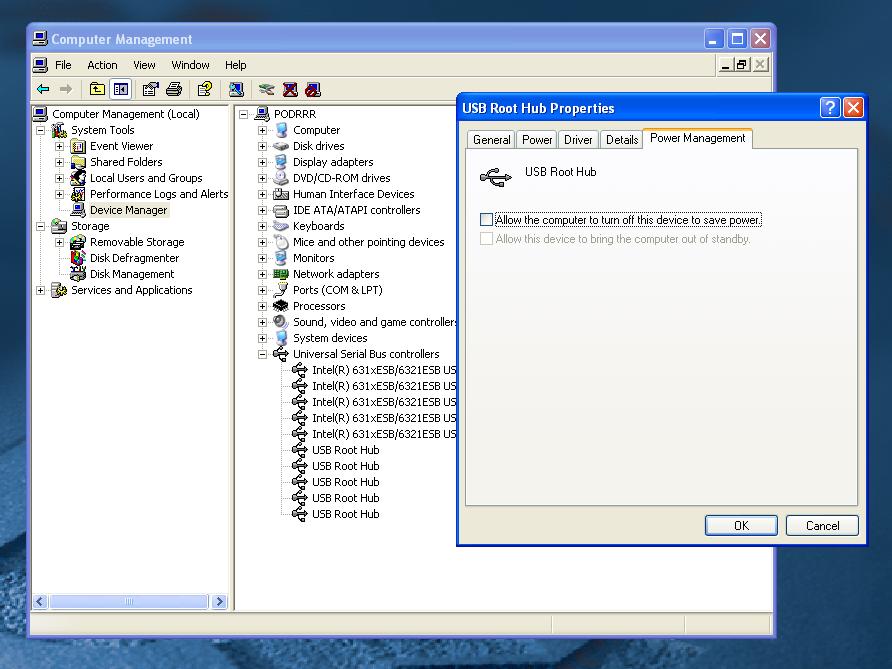
Task: Switch to the Details tab
Action: [x=622, y=140]
